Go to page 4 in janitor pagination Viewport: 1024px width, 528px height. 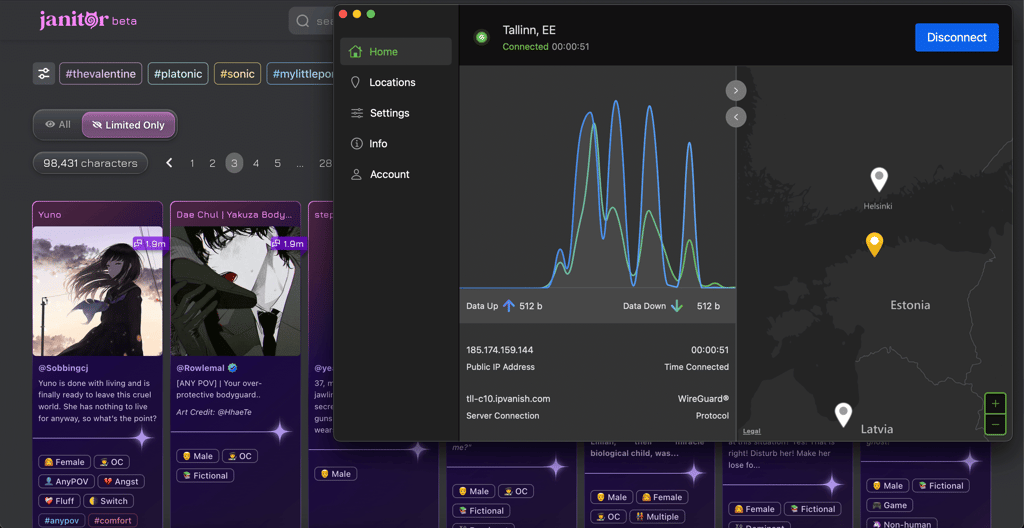(256, 163)
